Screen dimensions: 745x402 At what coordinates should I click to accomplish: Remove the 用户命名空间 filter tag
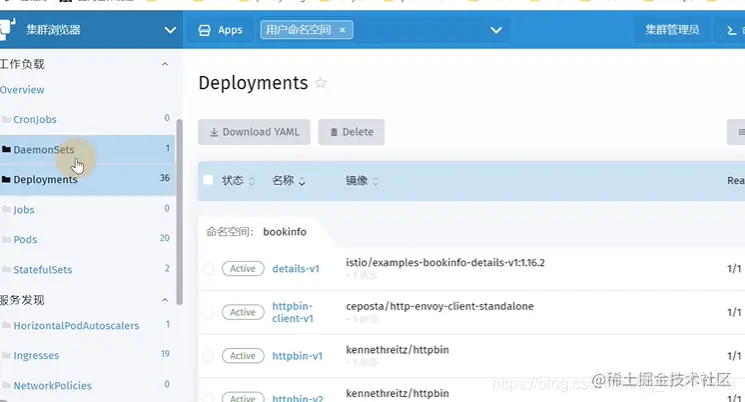pos(342,30)
